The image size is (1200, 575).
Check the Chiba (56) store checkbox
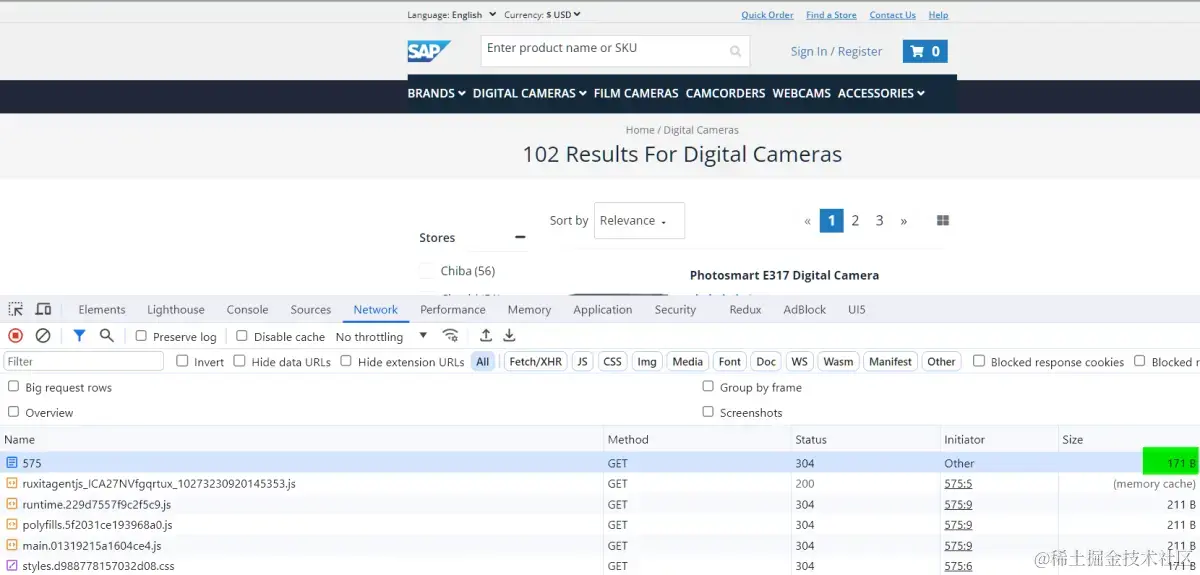427,271
